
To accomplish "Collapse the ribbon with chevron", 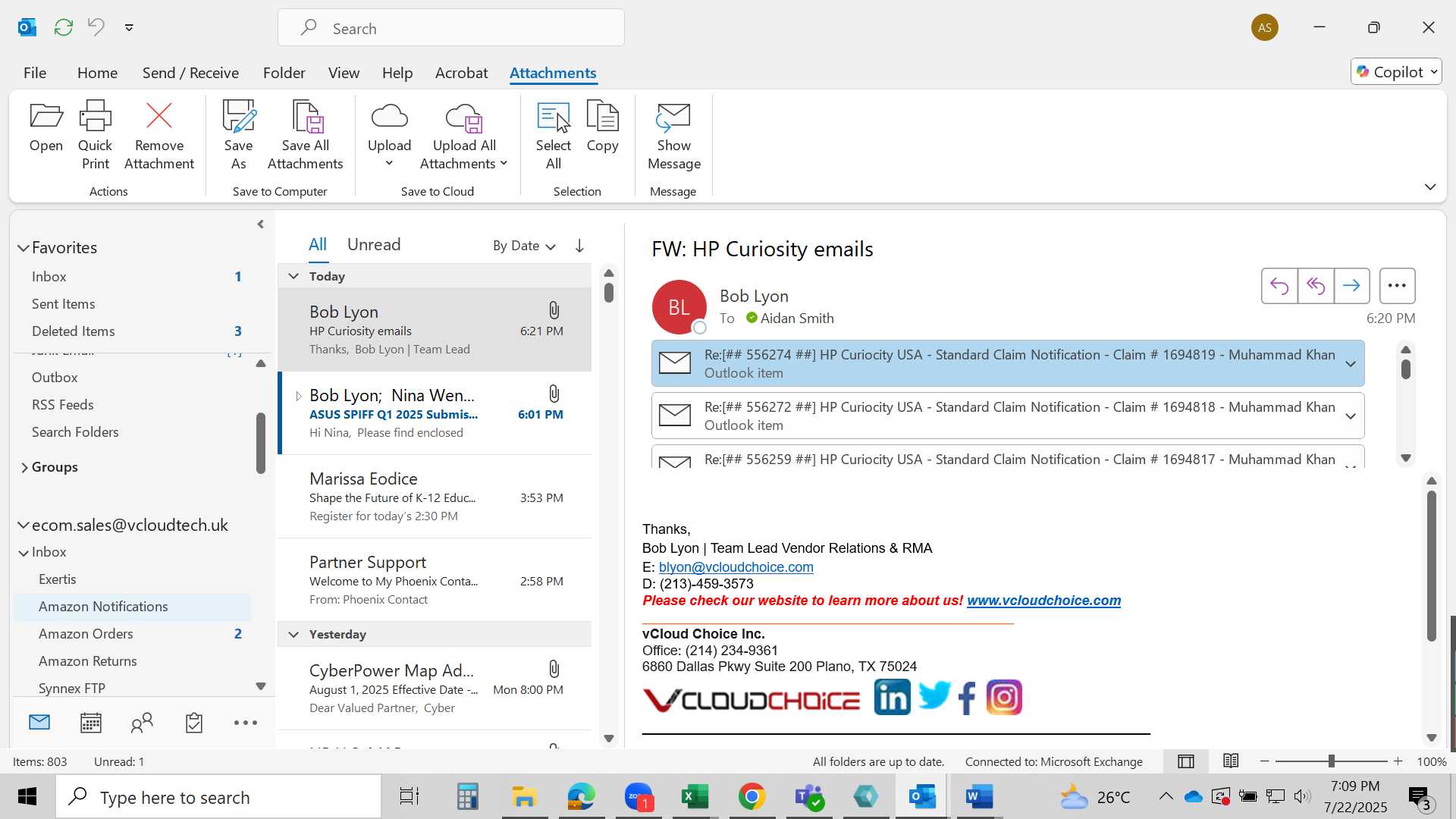I will point(1430,187).
